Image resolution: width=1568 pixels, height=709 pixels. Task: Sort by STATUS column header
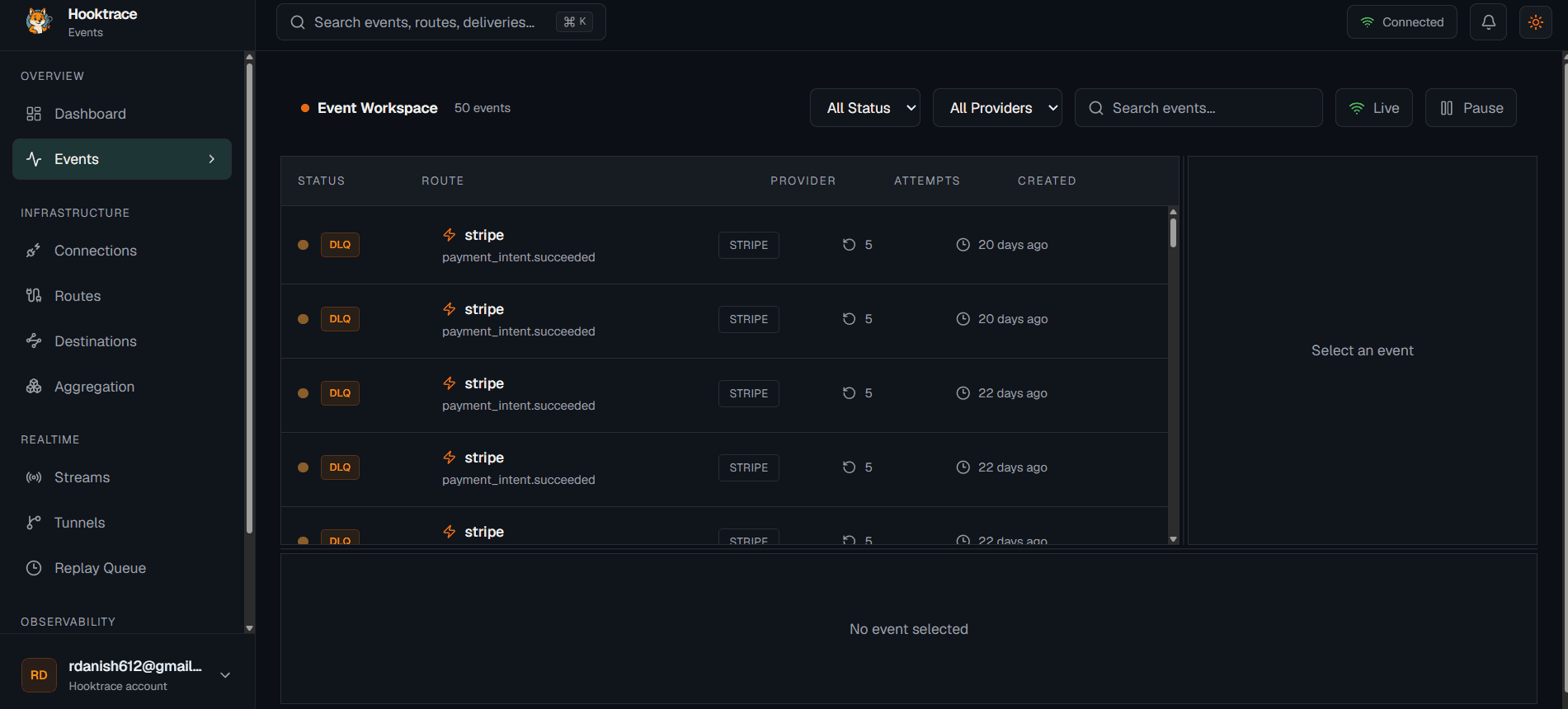321,181
